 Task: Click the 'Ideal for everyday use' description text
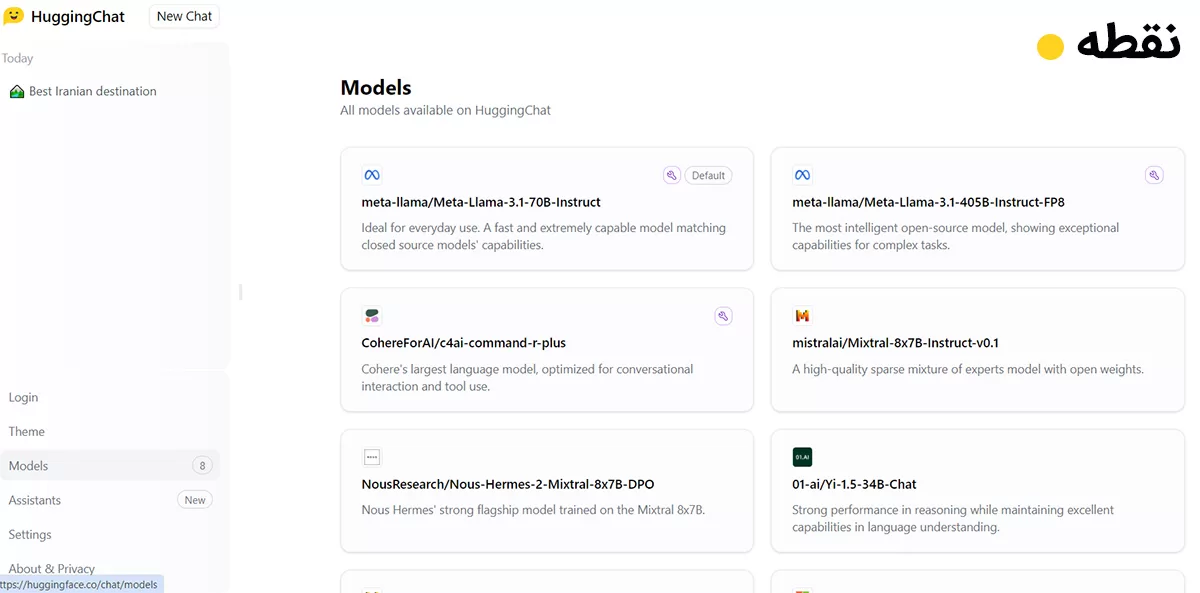coord(544,236)
